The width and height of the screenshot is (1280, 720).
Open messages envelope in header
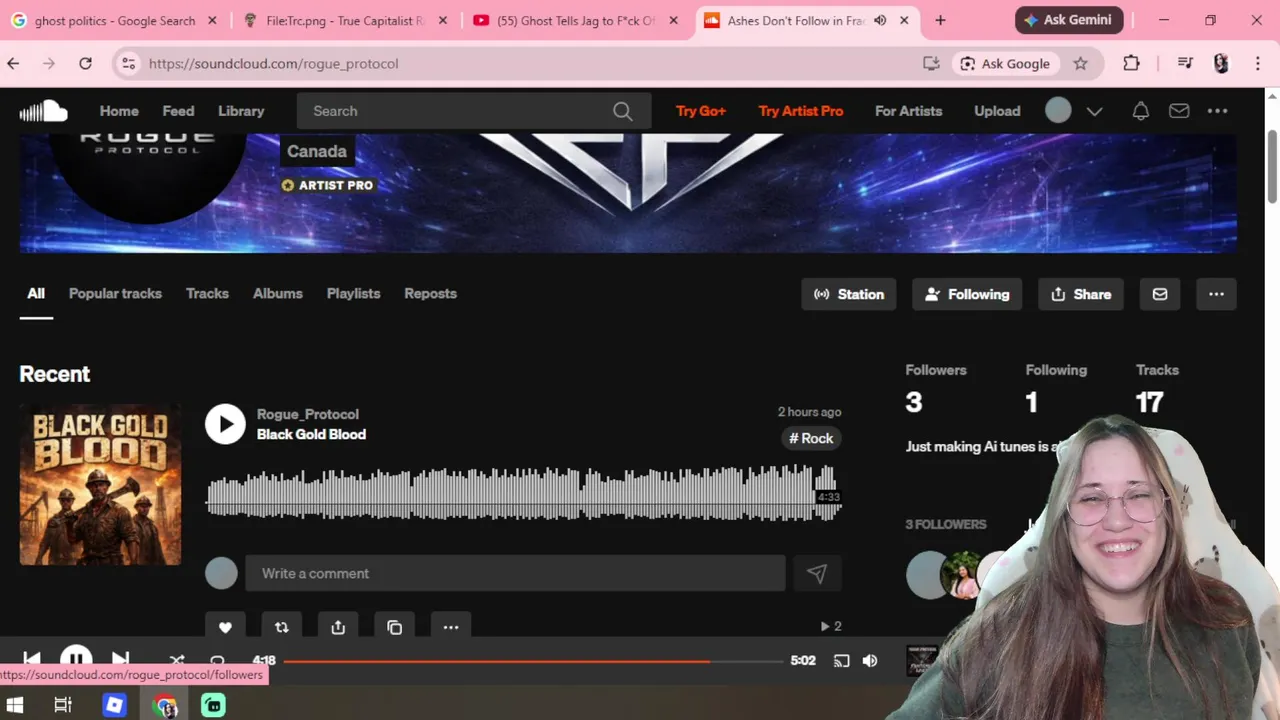tap(1179, 111)
